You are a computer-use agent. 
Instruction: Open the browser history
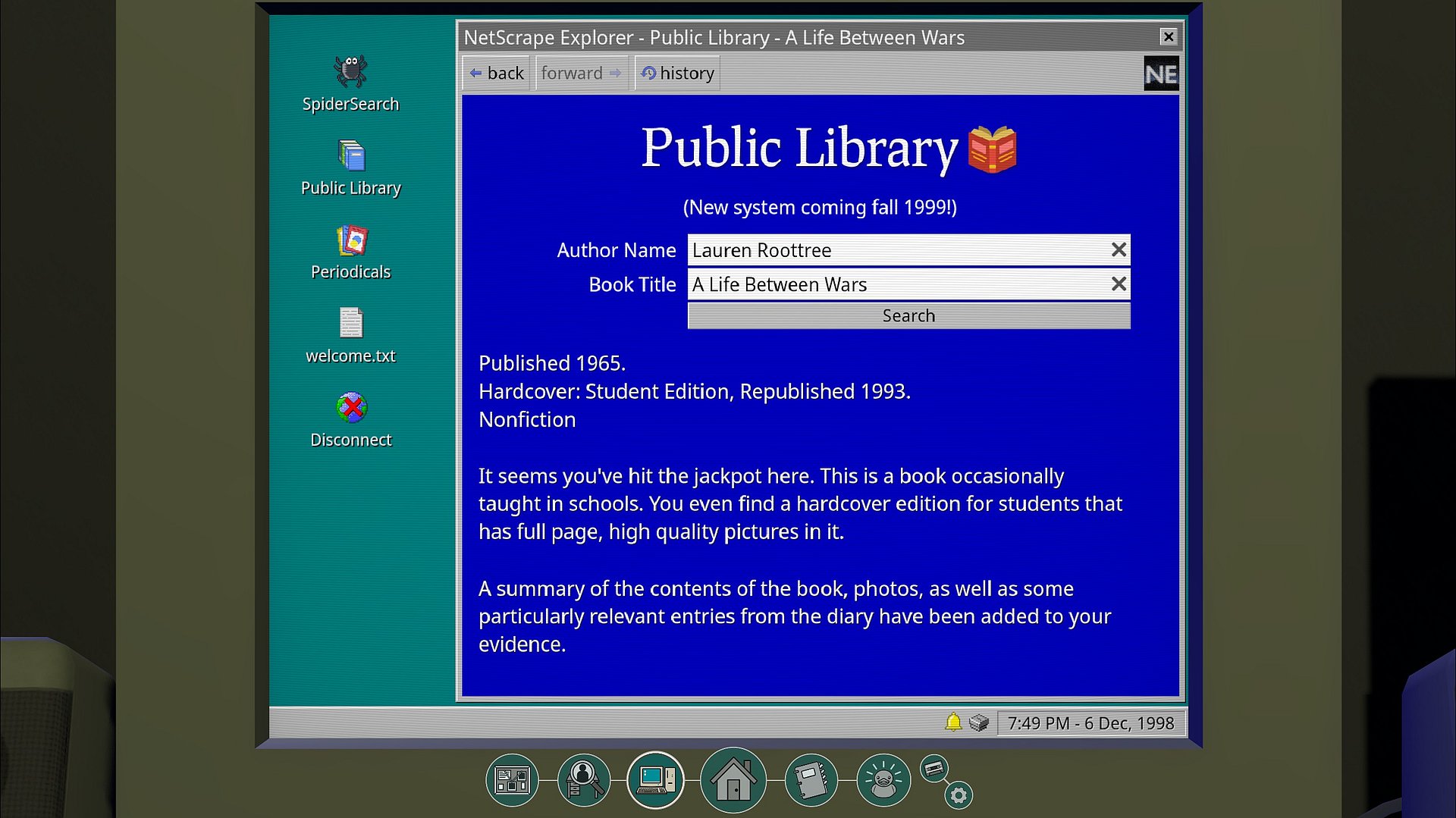click(677, 74)
